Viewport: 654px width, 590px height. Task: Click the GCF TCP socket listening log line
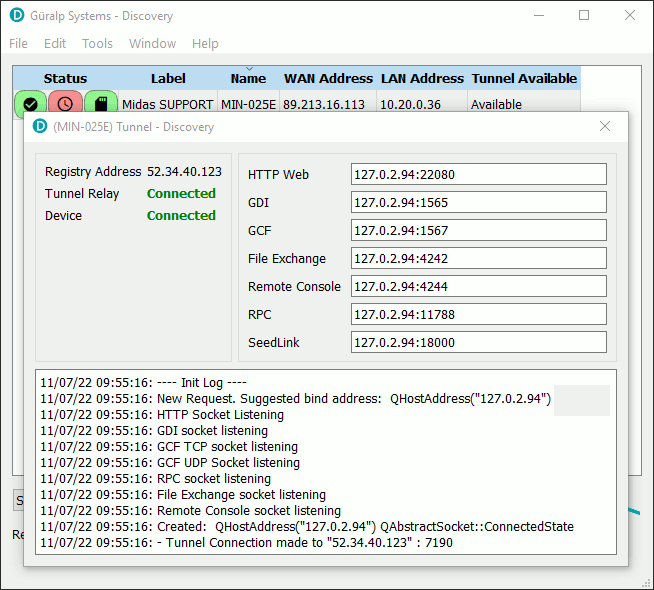169,447
